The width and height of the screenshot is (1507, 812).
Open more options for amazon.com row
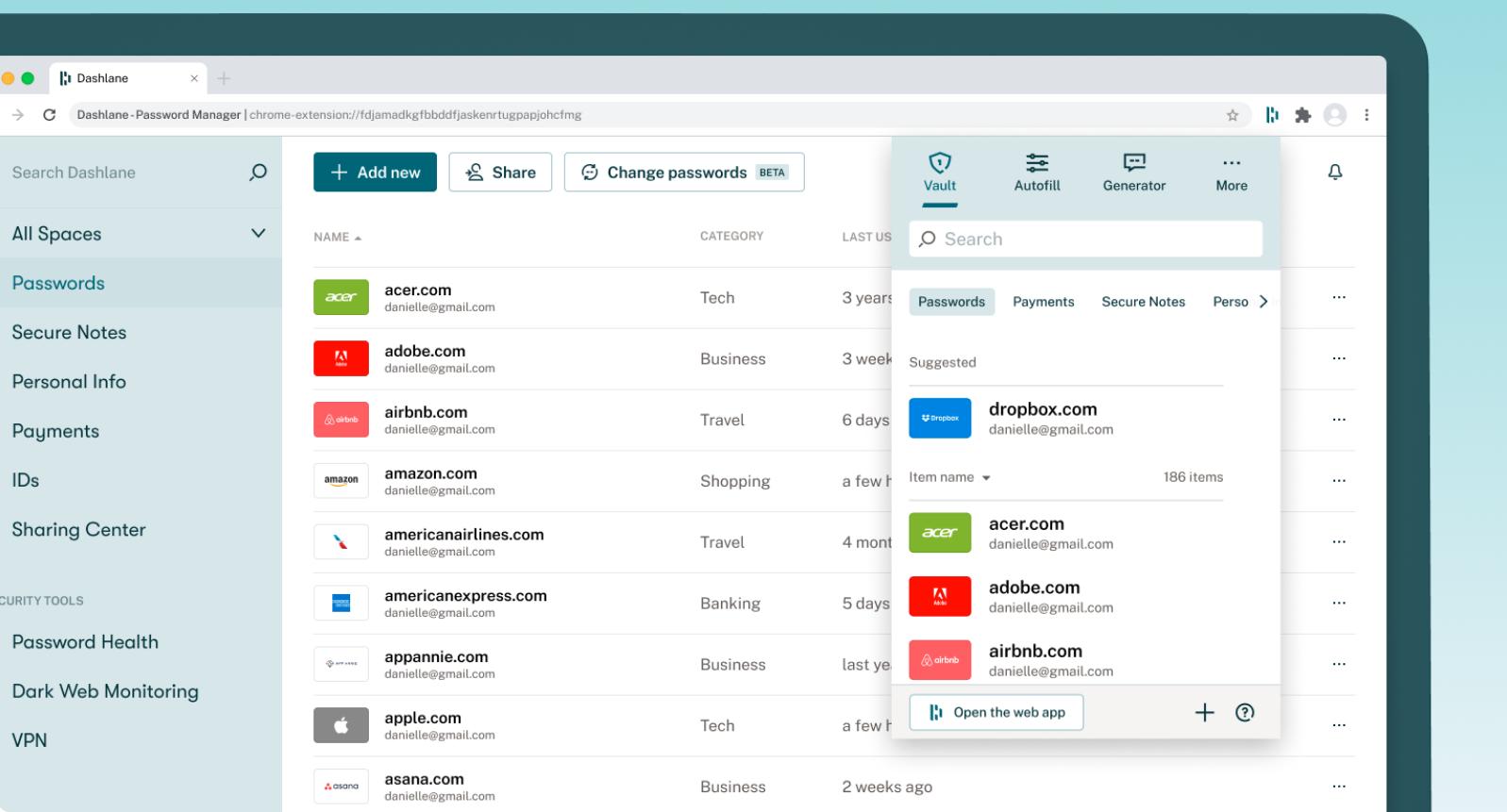pos(1339,481)
